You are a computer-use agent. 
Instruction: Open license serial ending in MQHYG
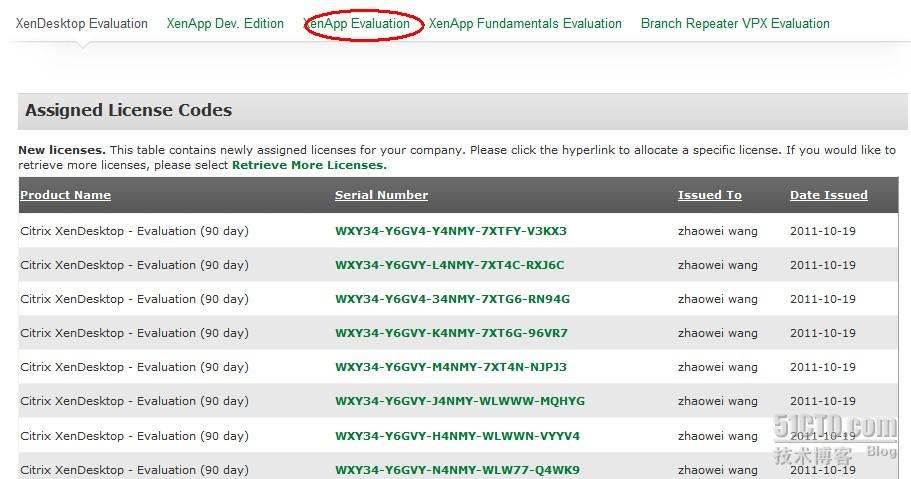pos(460,401)
